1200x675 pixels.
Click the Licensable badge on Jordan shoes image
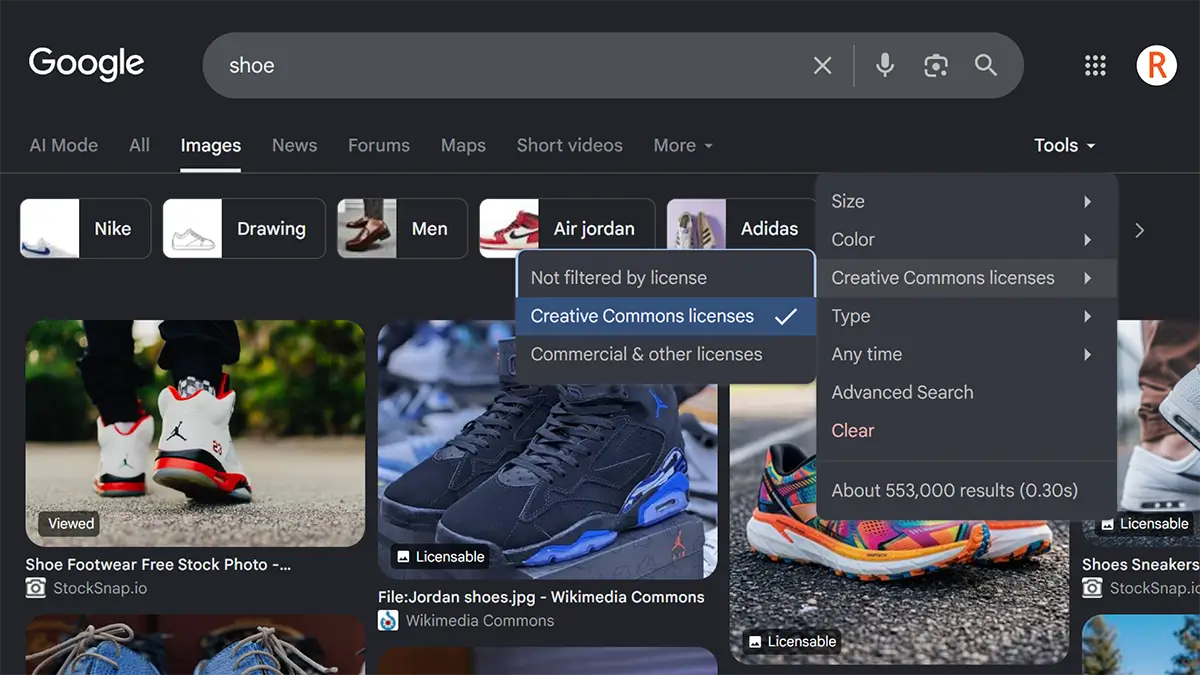(x=439, y=557)
